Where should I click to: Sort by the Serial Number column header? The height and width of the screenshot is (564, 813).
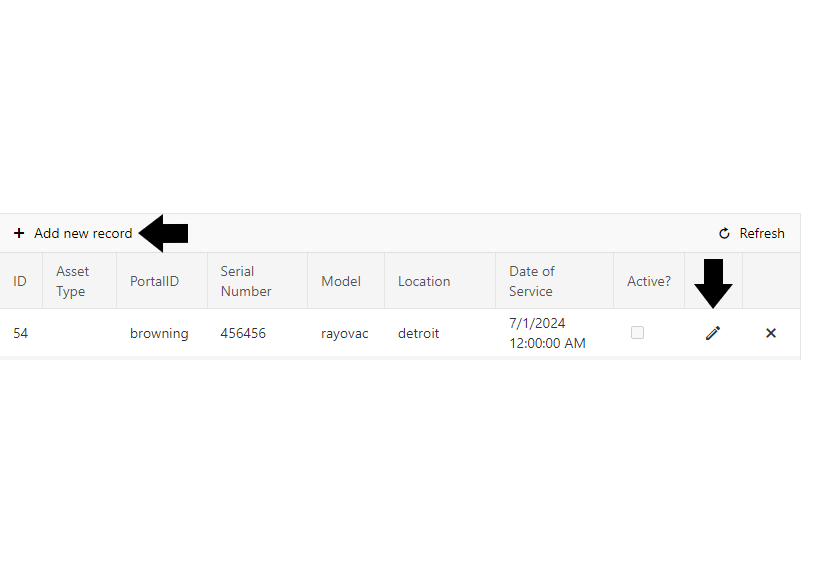tap(246, 281)
